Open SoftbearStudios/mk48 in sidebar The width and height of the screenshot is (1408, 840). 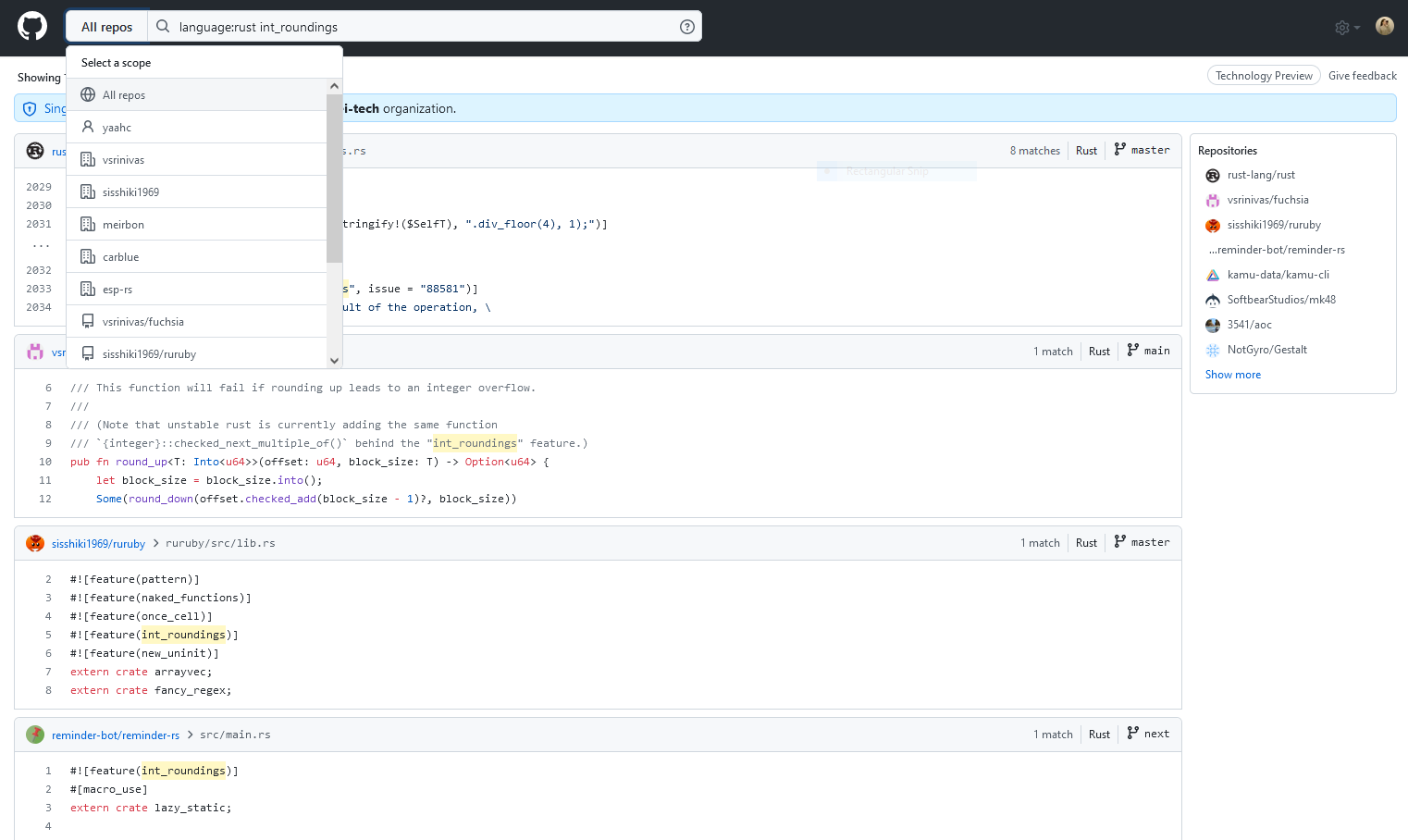tap(1281, 300)
